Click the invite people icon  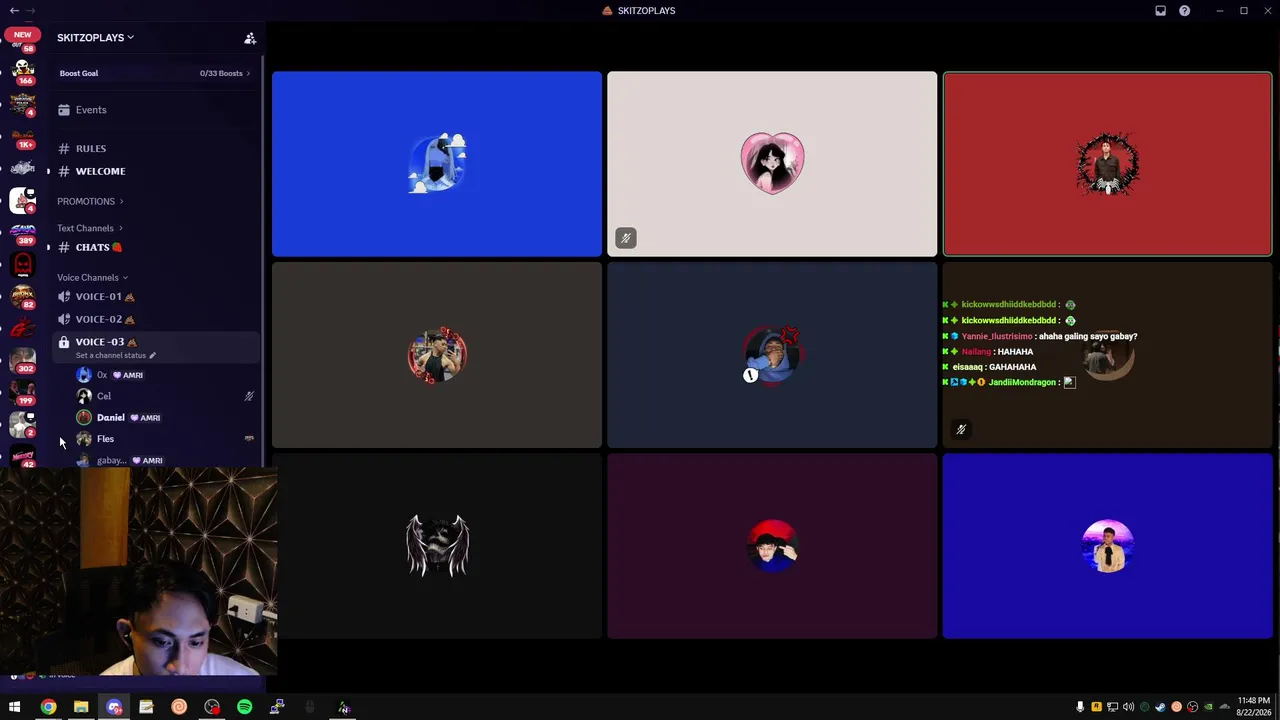click(x=250, y=38)
